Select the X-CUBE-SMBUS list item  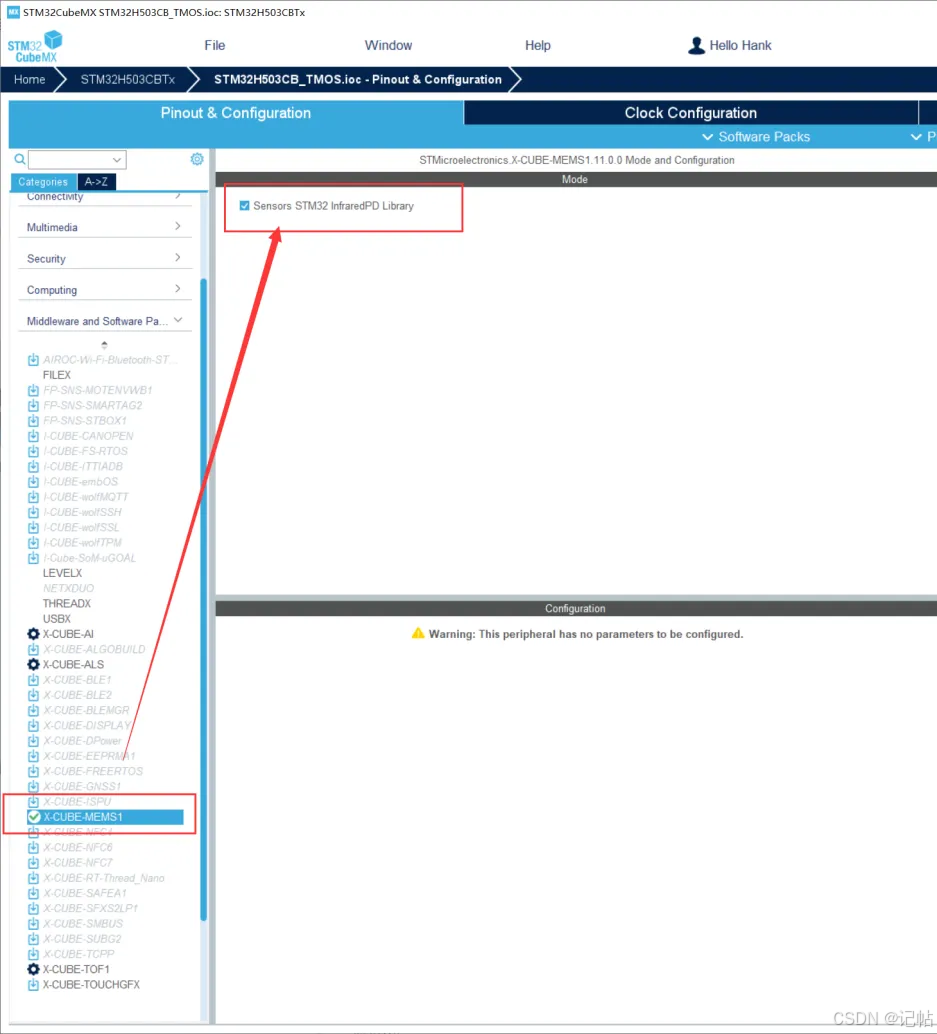83,923
